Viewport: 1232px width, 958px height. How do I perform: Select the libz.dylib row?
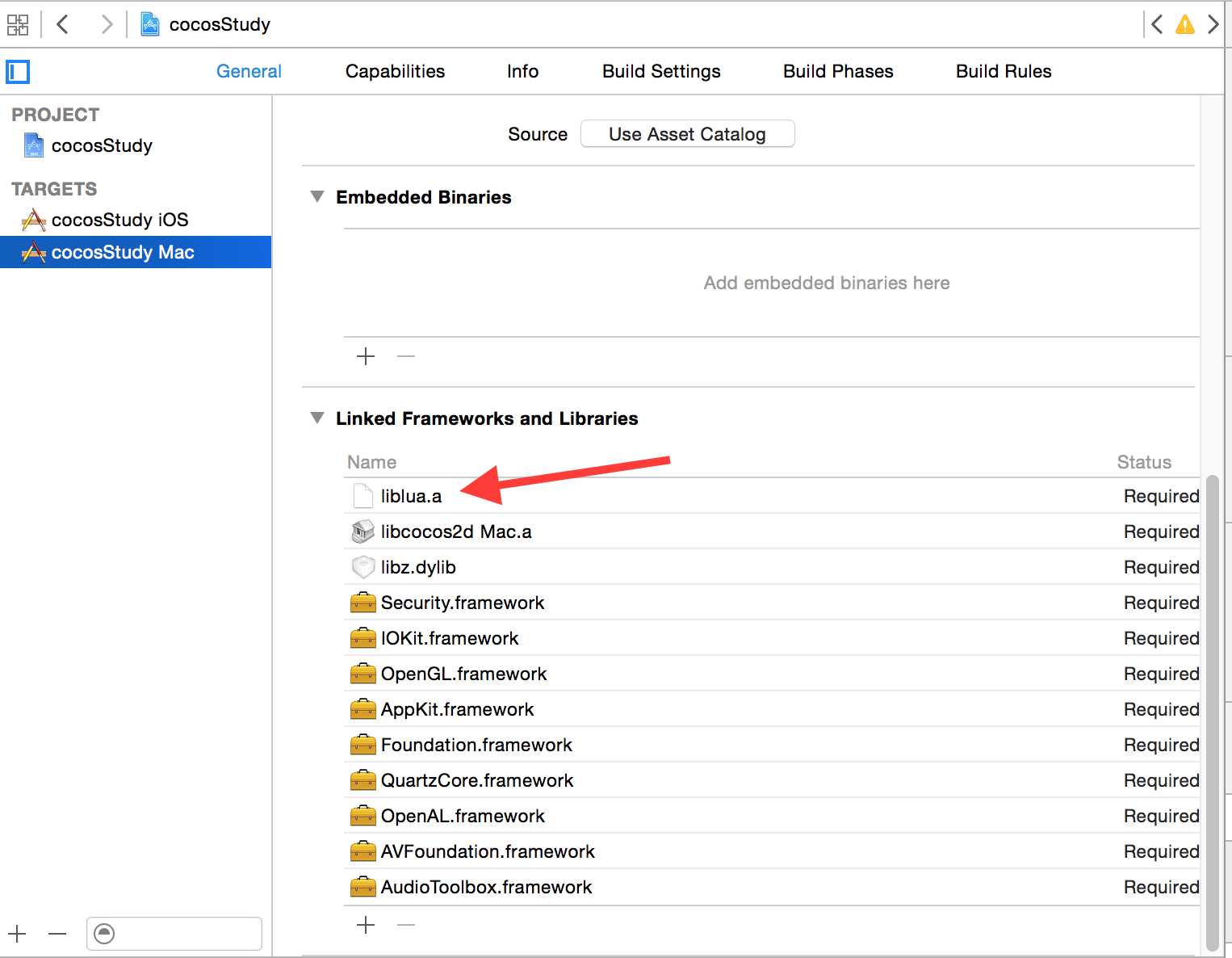(x=772, y=567)
